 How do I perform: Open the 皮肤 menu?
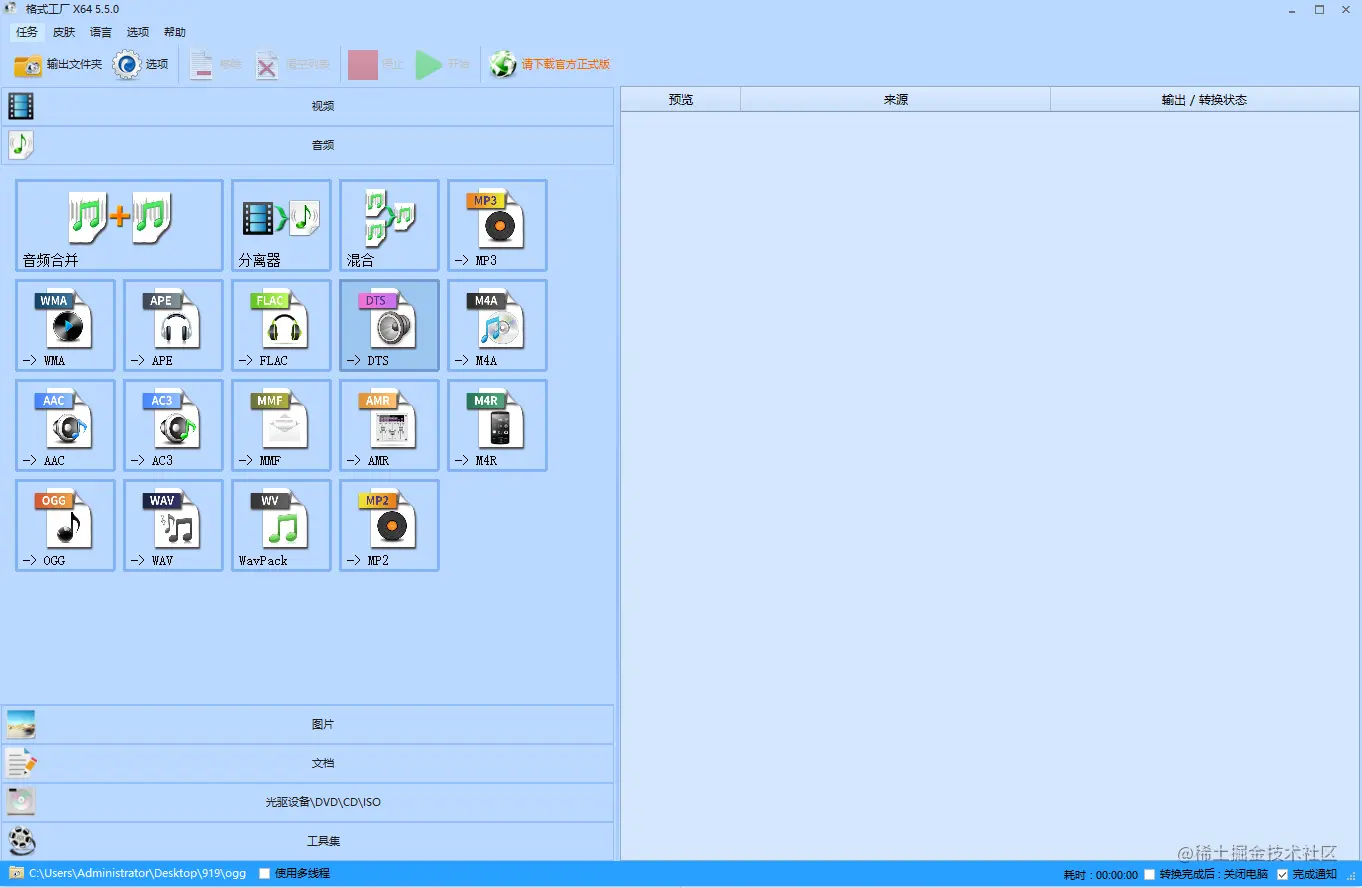click(x=64, y=32)
